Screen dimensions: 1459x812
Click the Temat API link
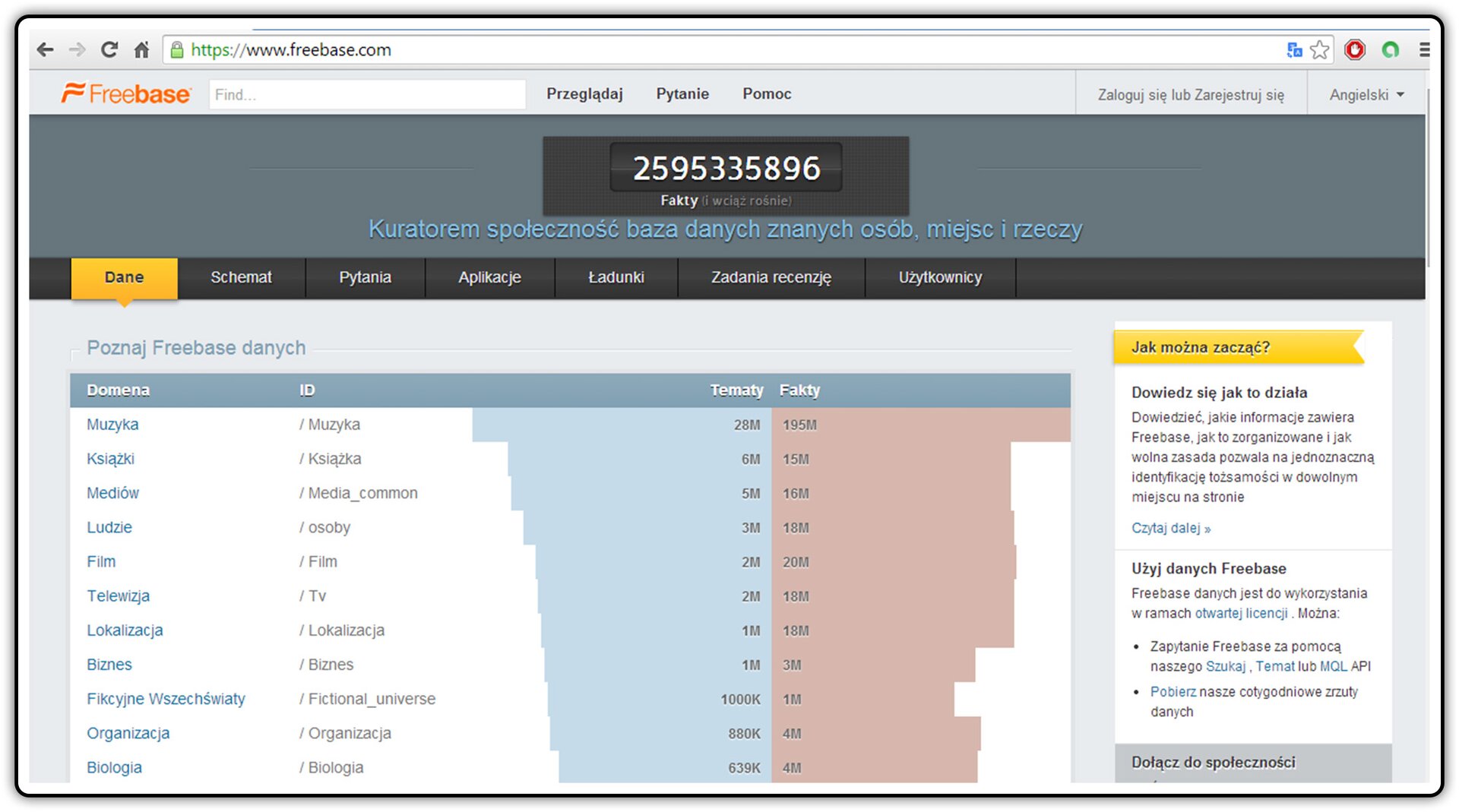[x=1274, y=666]
